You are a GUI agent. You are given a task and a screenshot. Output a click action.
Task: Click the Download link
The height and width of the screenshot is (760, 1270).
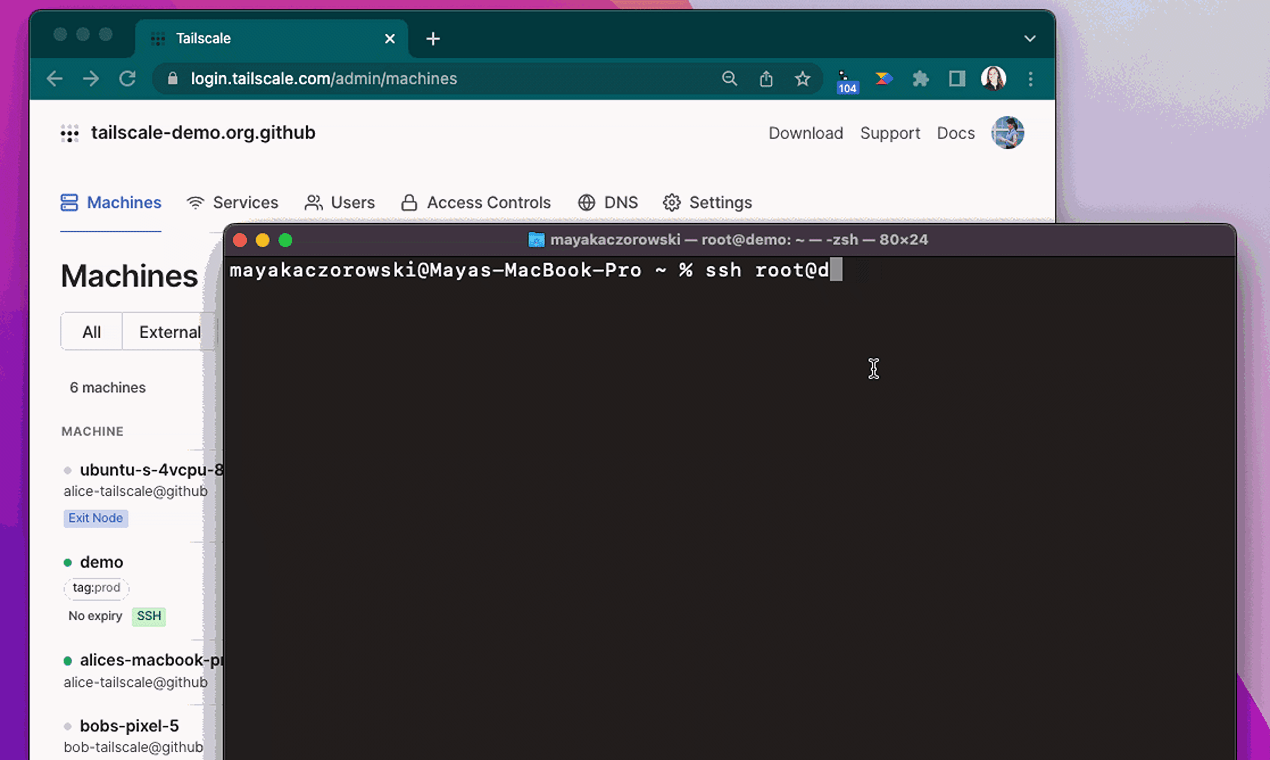pyautogui.click(x=806, y=133)
